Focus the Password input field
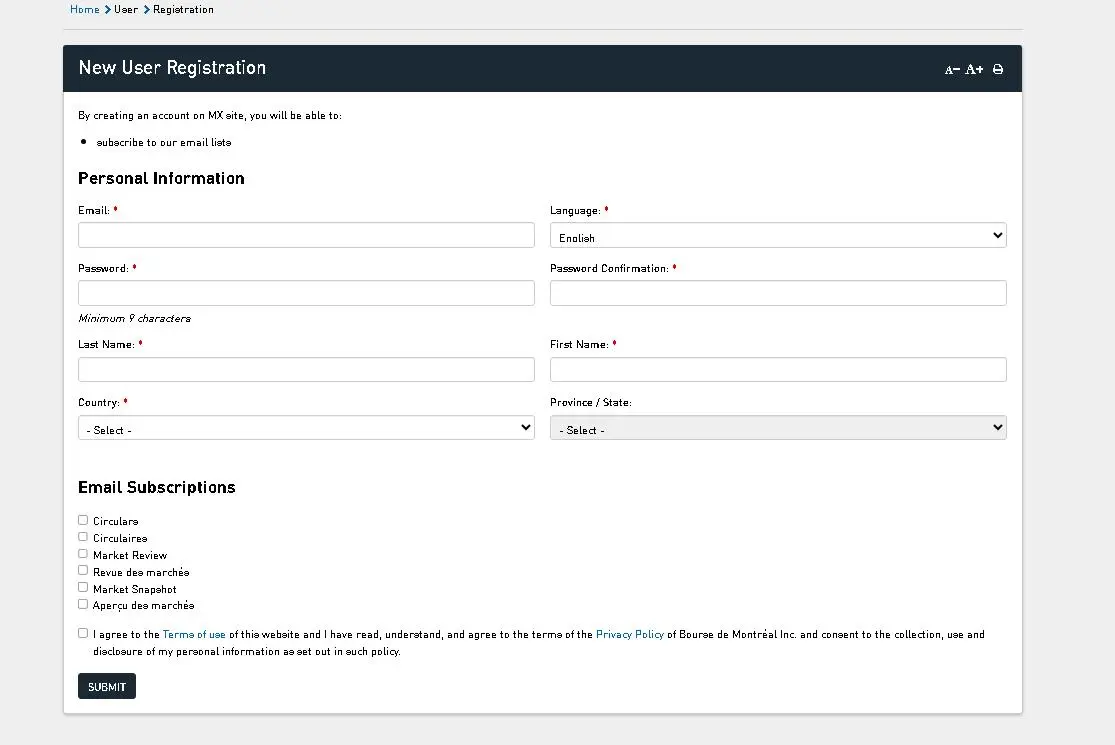Image resolution: width=1115 pixels, height=745 pixels. pyautogui.click(x=306, y=293)
